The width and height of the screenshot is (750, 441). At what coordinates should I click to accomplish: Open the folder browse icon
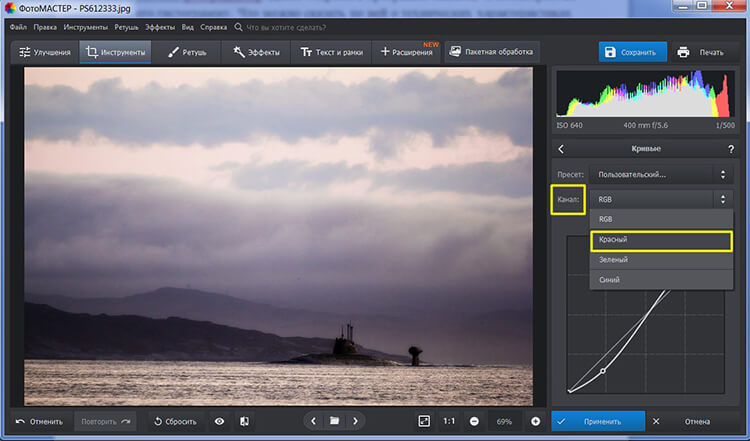pyautogui.click(x=335, y=421)
